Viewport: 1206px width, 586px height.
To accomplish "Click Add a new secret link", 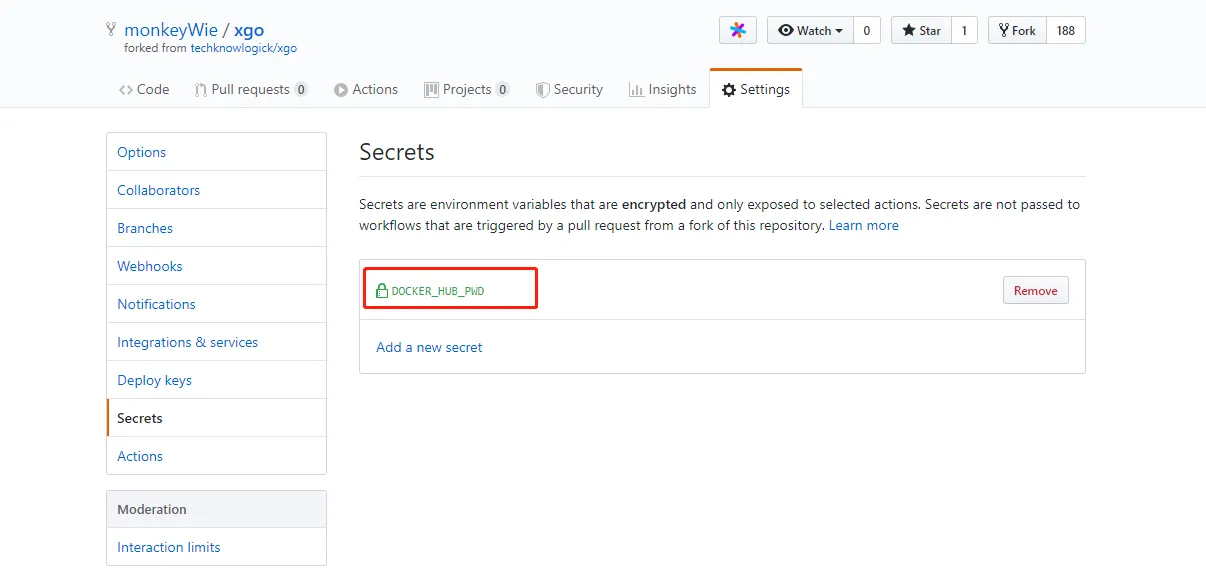I will coord(429,347).
